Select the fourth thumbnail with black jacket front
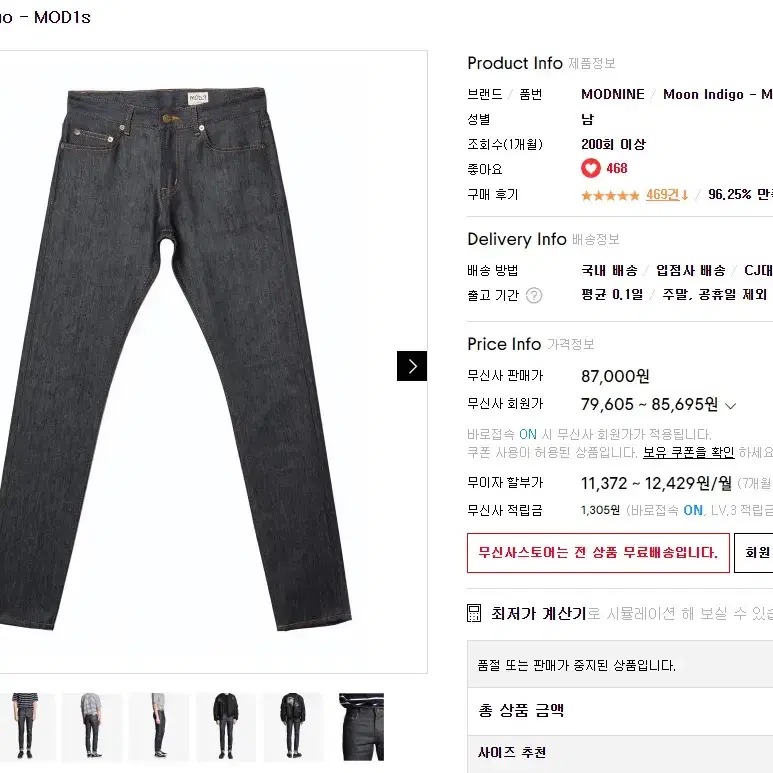The height and width of the screenshot is (773, 773). tap(226, 726)
